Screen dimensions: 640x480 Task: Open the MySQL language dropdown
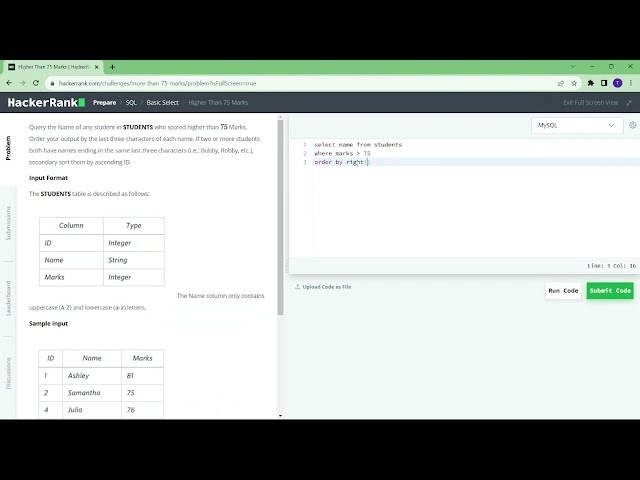577,125
